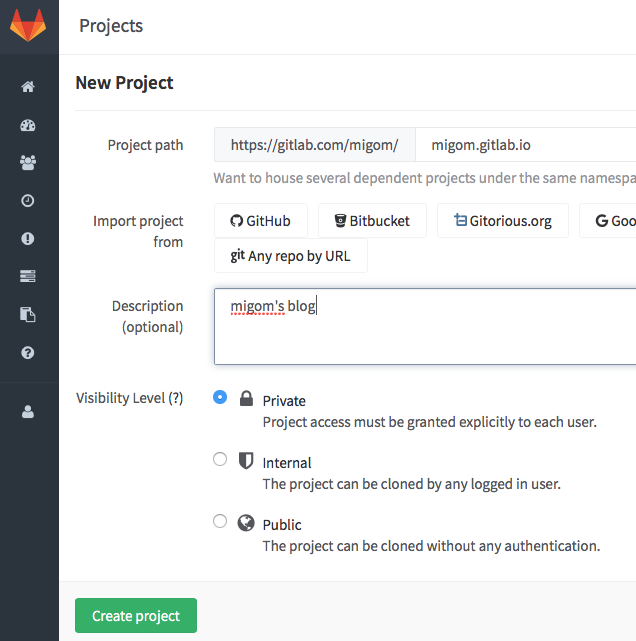Open the user profile icon in sidebar

pyautogui.click(x=28, y=411)
